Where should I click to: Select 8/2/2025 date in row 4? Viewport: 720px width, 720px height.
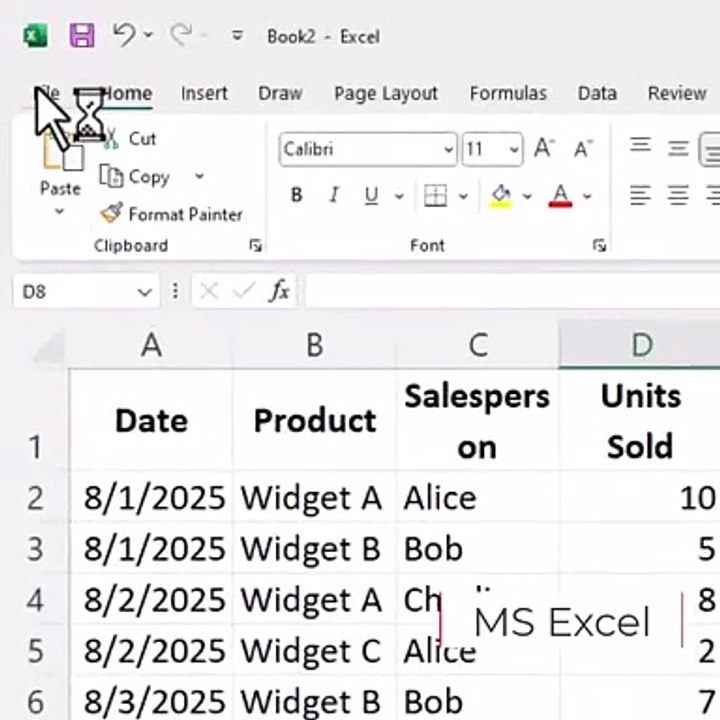coord(152,600)
